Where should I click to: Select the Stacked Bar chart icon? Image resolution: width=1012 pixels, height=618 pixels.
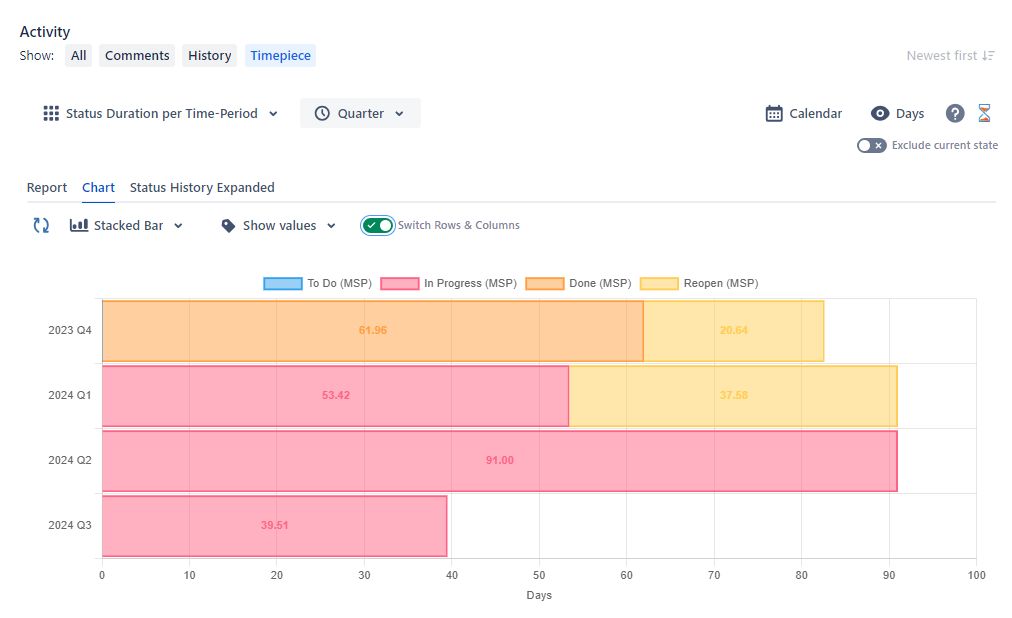pos(80,225)
